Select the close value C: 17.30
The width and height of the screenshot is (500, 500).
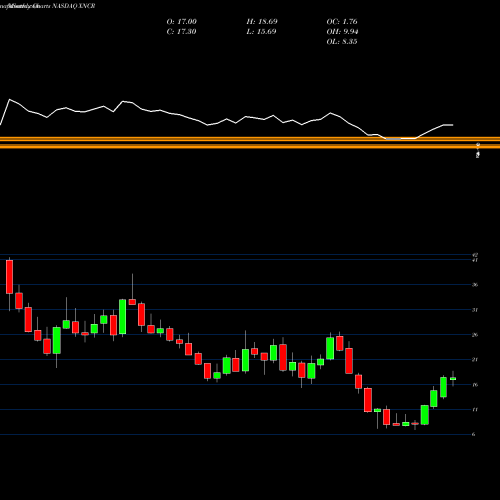point(181,32)
